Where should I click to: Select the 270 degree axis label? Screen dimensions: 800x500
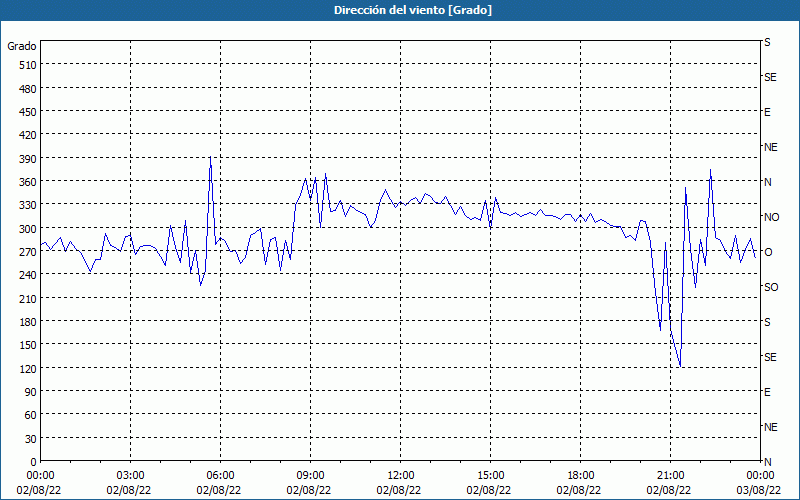point(27,252)
